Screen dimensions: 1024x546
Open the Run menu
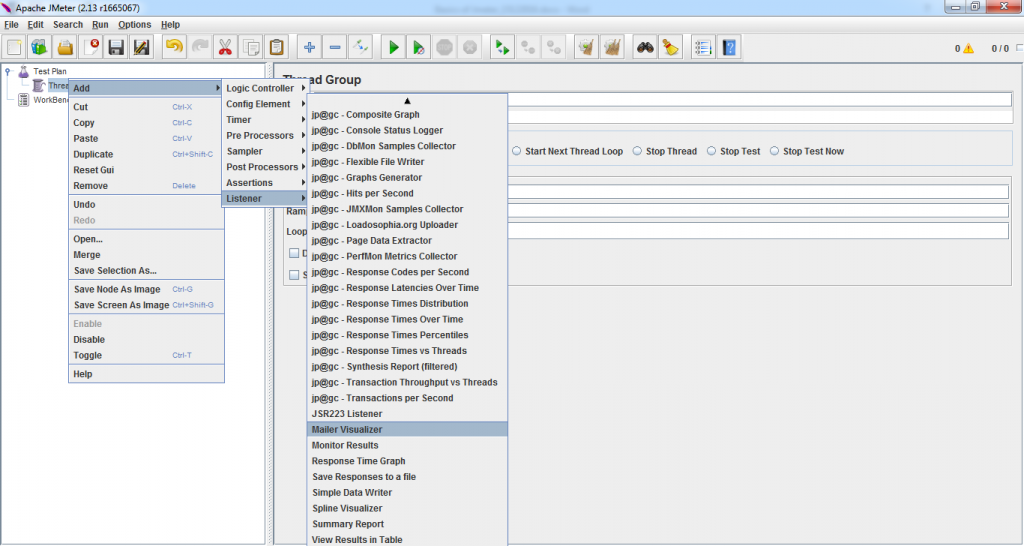coord(100,25)
